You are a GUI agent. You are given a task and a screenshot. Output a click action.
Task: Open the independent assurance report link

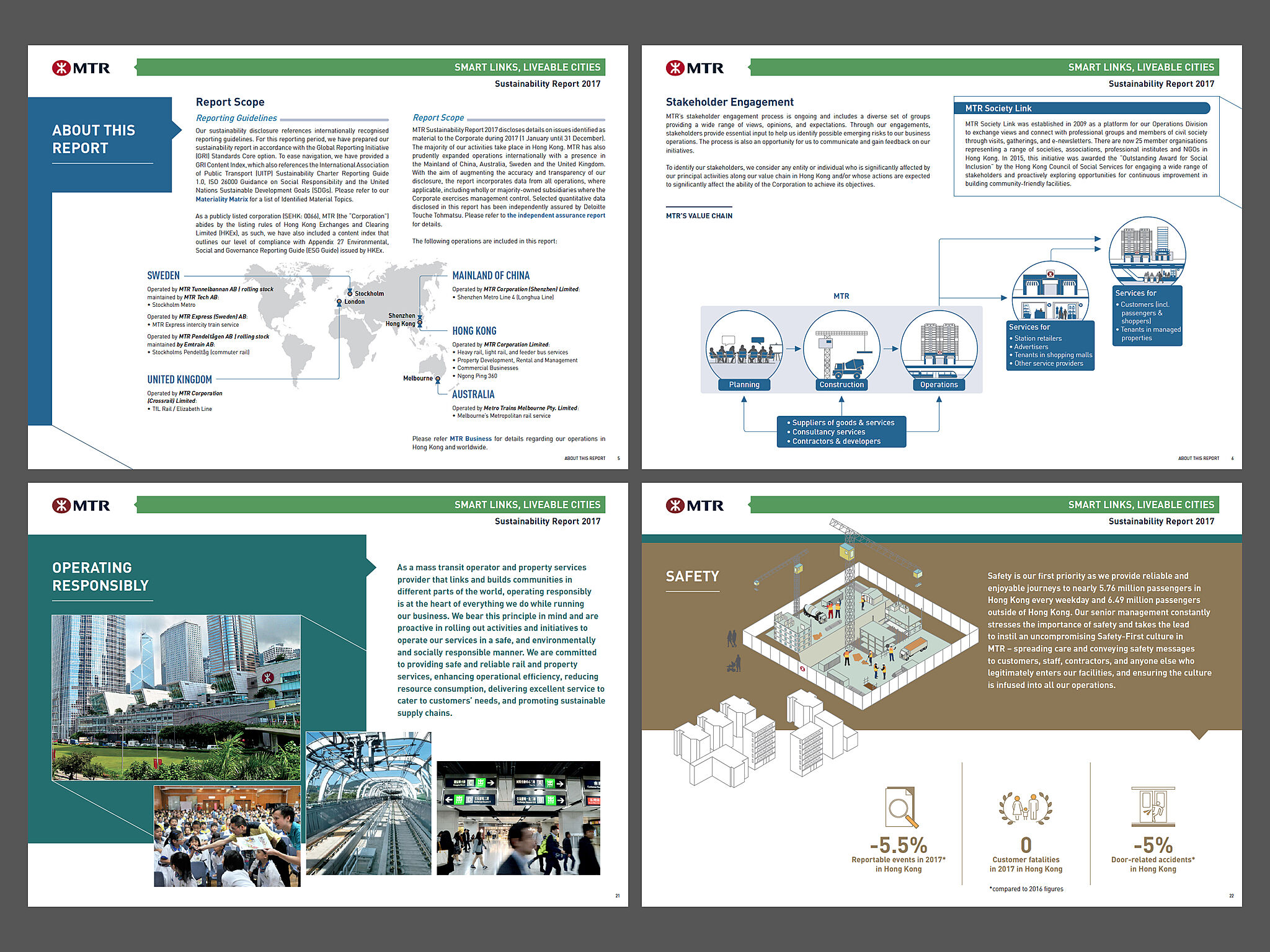(x=556, y=216)
